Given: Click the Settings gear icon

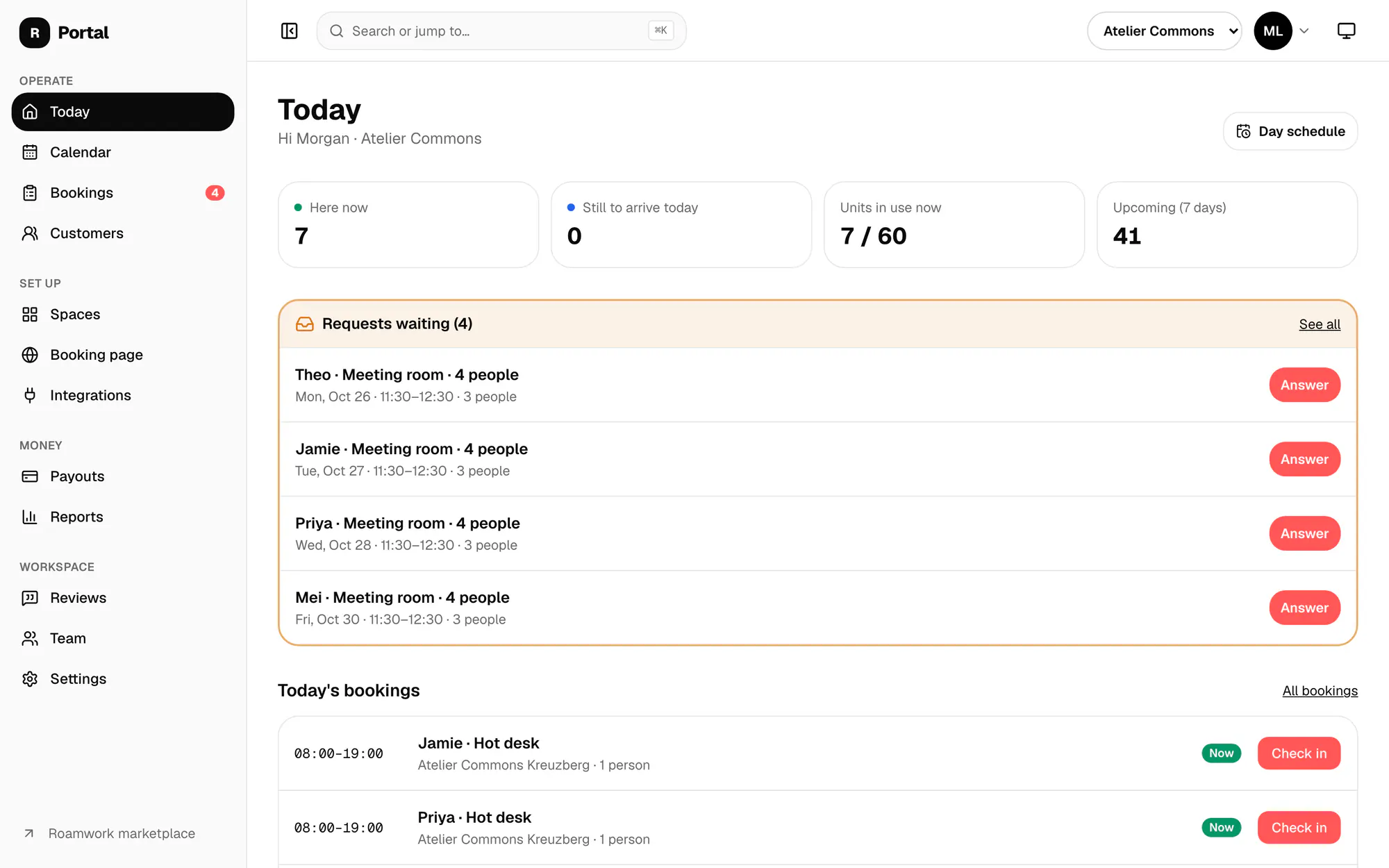Looking at the screenshot, I should (30, 679).
